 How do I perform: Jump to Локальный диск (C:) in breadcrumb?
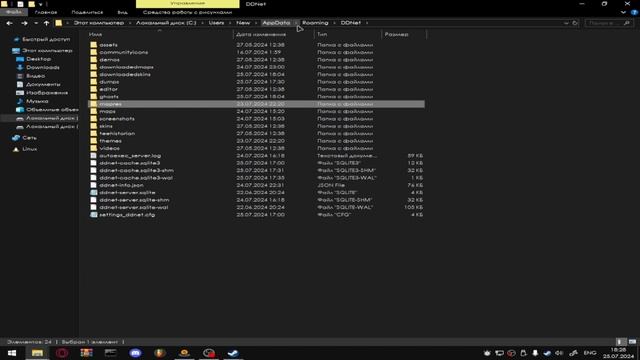(166, 23)
